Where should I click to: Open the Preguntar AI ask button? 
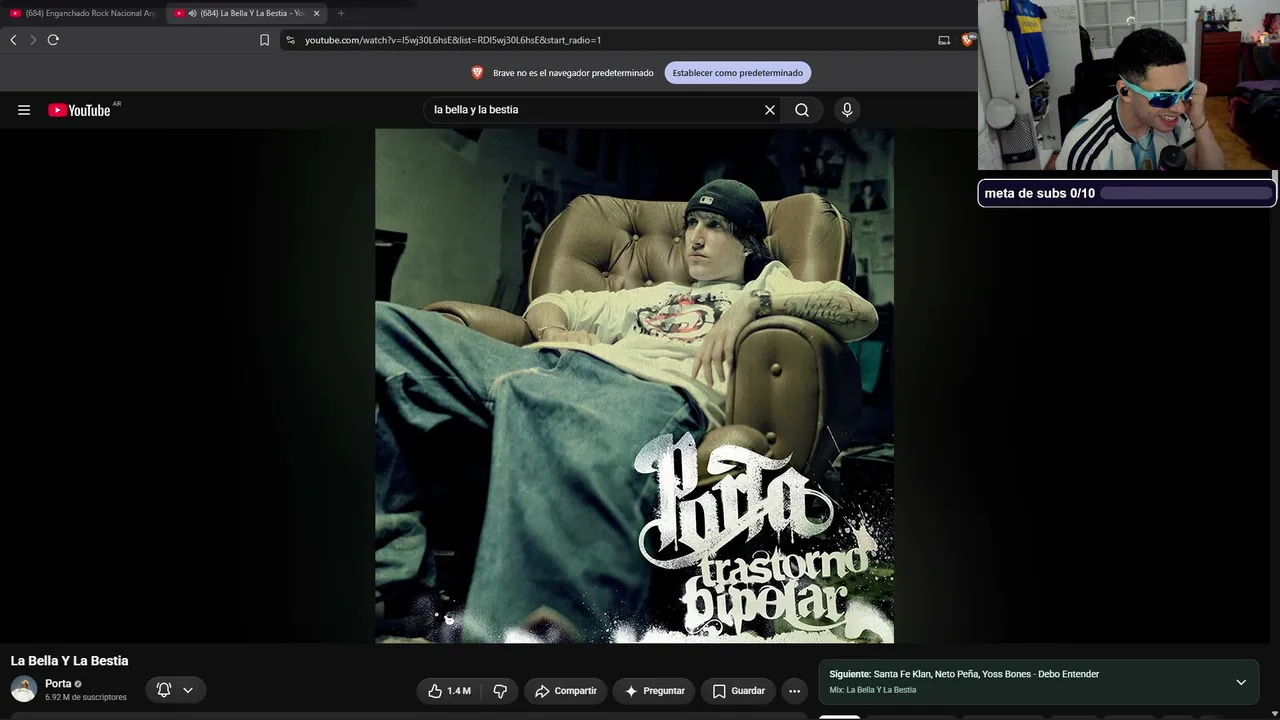(x=655, y=691)
